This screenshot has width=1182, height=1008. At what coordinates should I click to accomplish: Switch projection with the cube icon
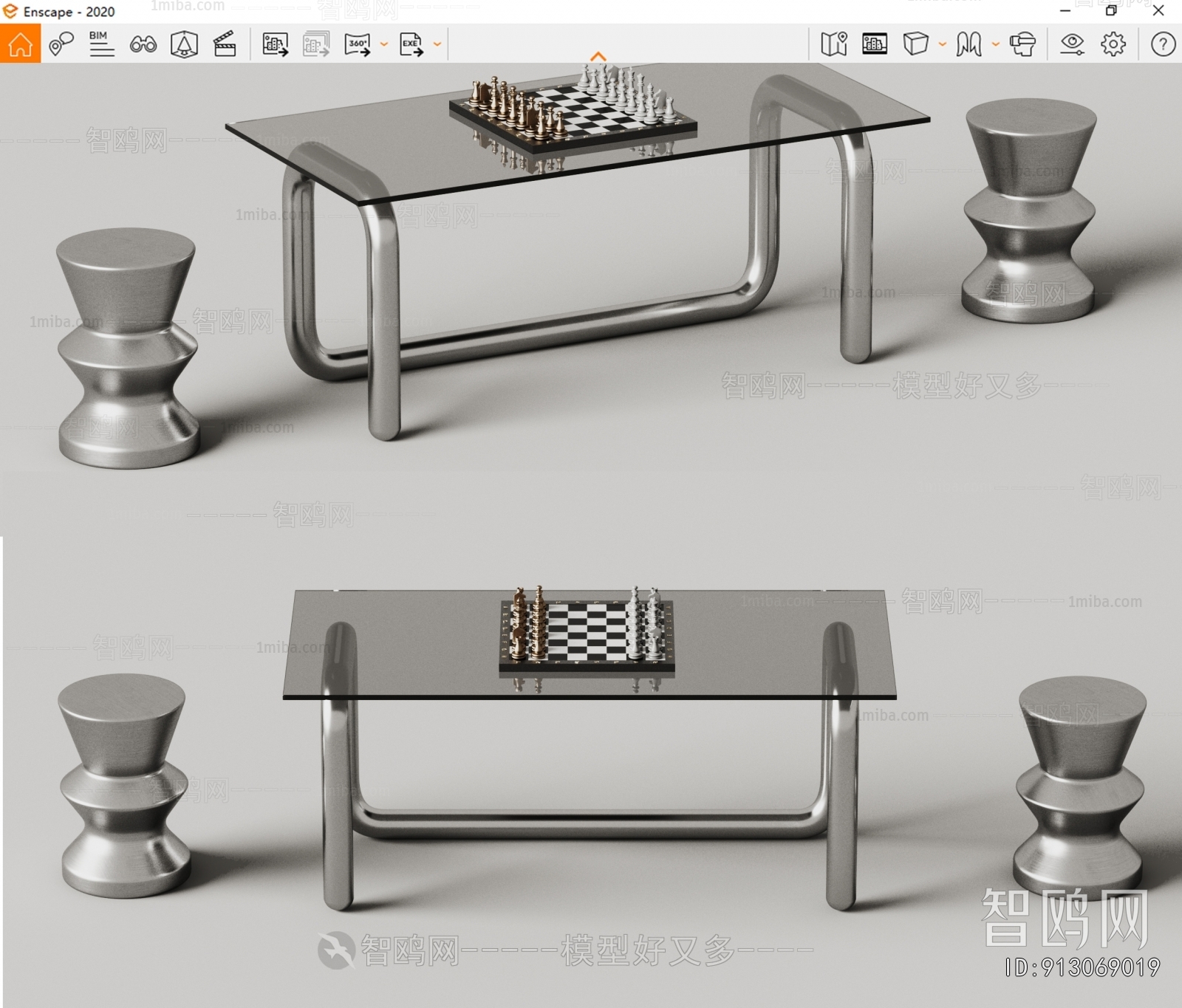[x=915, y=44]
